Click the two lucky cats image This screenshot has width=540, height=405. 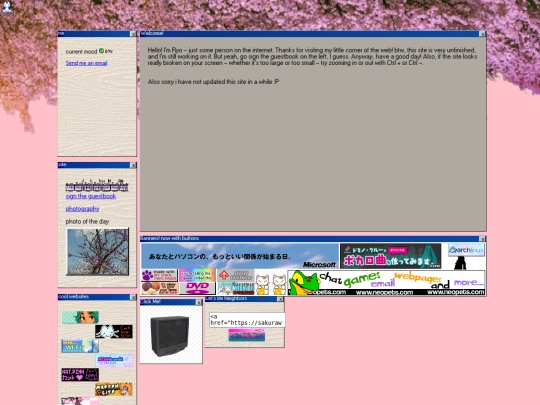(x=271, y=283)
